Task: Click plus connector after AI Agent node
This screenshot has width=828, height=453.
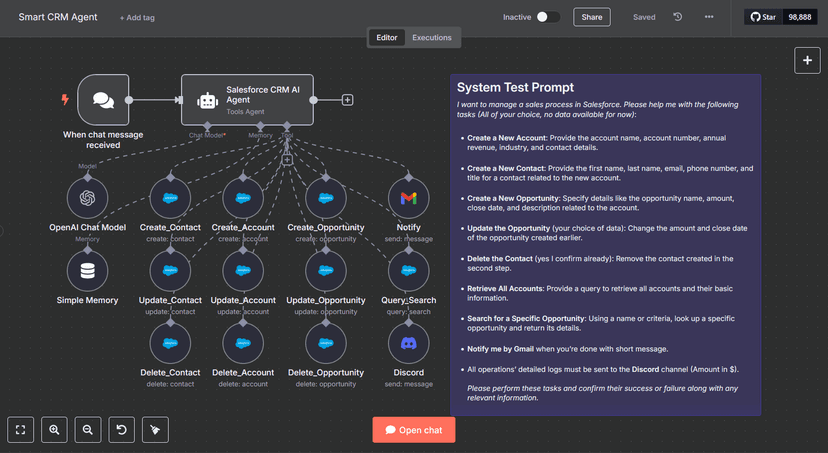Action: 347,100
